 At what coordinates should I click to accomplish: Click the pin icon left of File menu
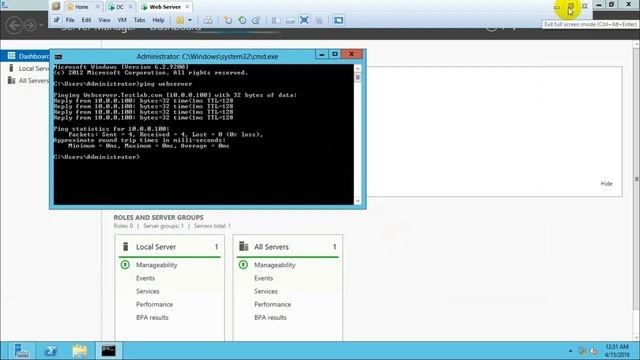(56, 20)
